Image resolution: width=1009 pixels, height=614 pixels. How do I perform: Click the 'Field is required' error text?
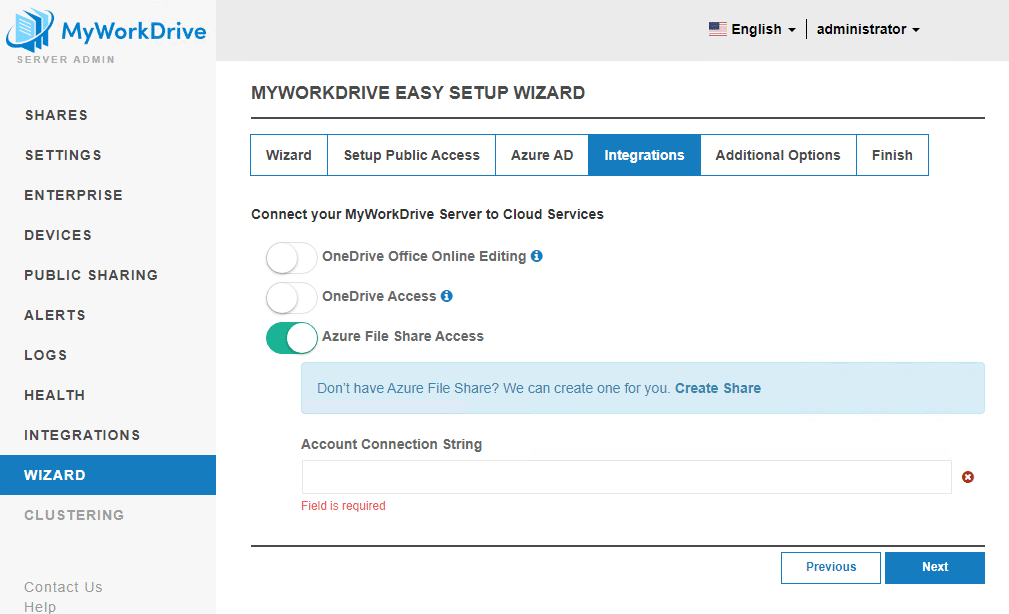pos(343,506)
